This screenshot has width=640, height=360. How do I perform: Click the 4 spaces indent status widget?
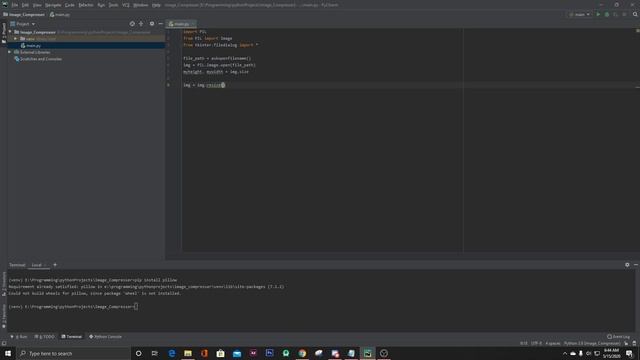coord(553,343)
